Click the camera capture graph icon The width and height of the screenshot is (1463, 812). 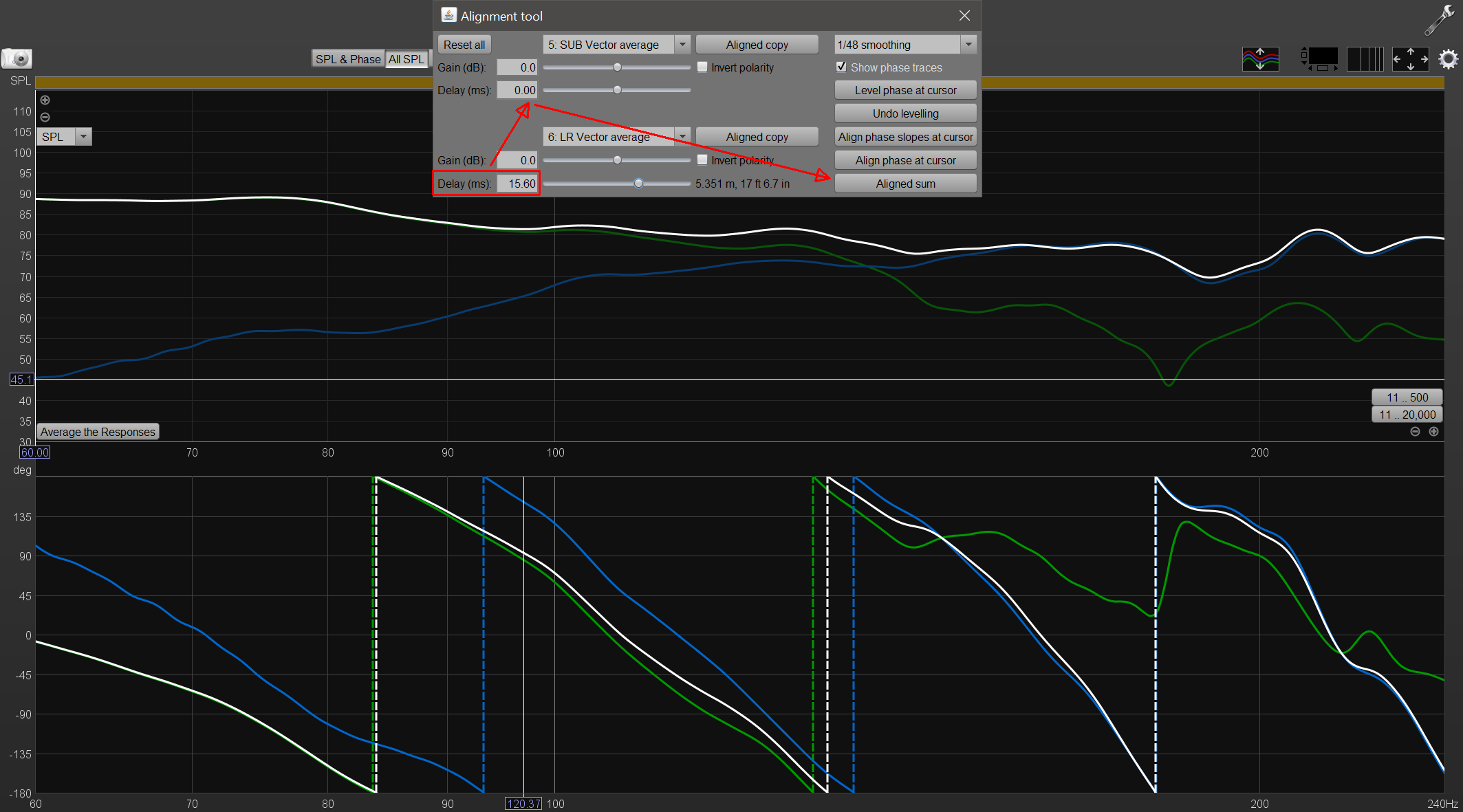click(x=17, y=58)
